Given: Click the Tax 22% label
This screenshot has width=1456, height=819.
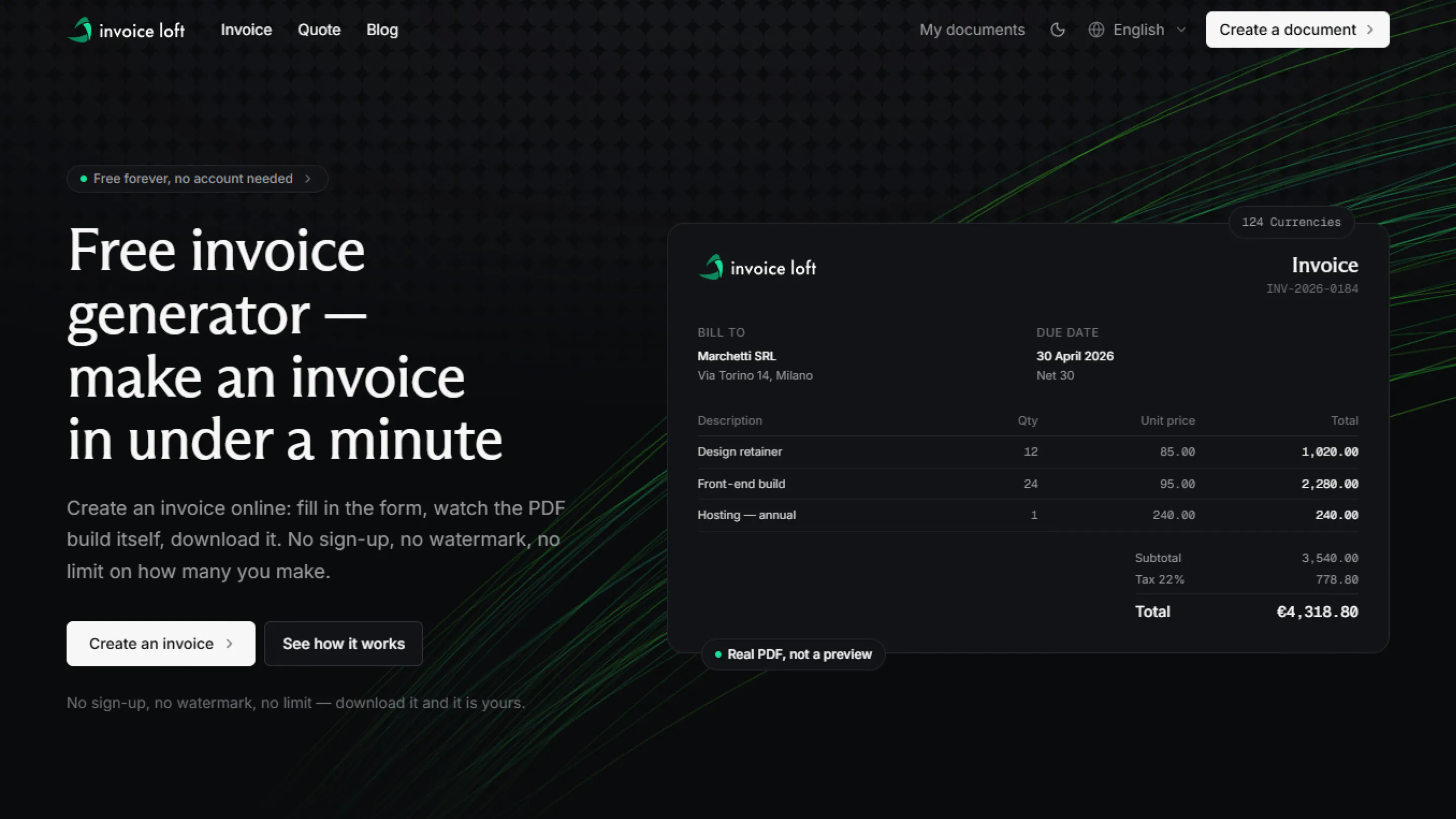Looking at the screenshot, I should 1159,579.
